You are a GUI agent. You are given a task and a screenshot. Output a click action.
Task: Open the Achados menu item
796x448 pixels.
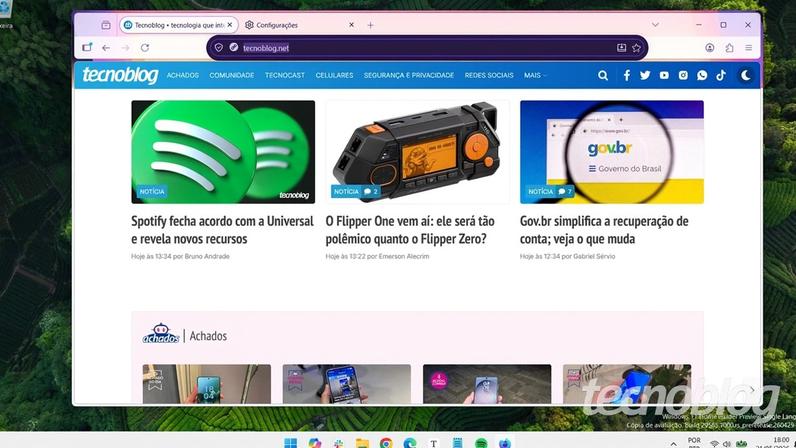[x=183, y=75]
